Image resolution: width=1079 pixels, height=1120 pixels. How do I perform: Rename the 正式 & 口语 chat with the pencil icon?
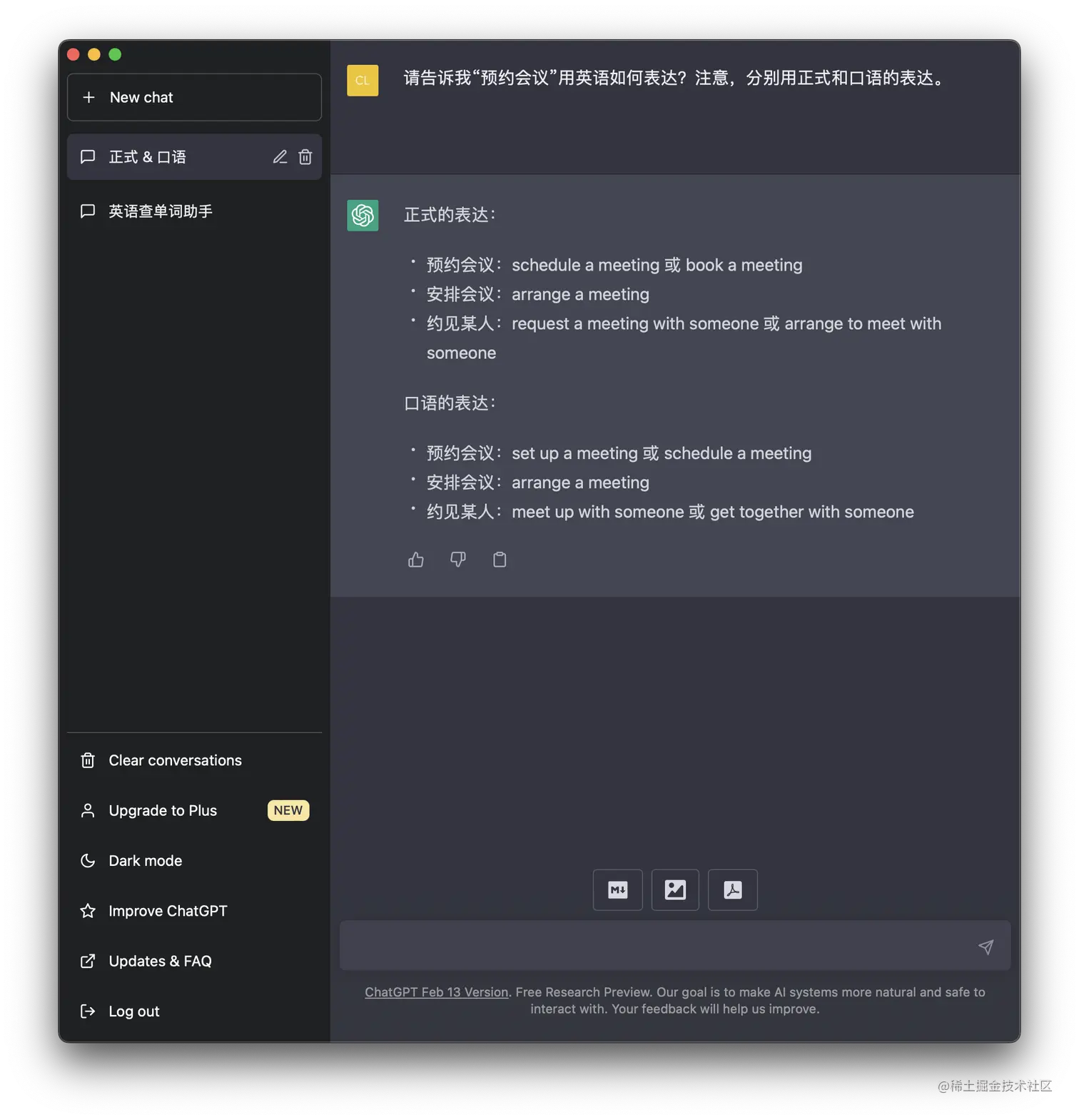click(x=280, y=157)
